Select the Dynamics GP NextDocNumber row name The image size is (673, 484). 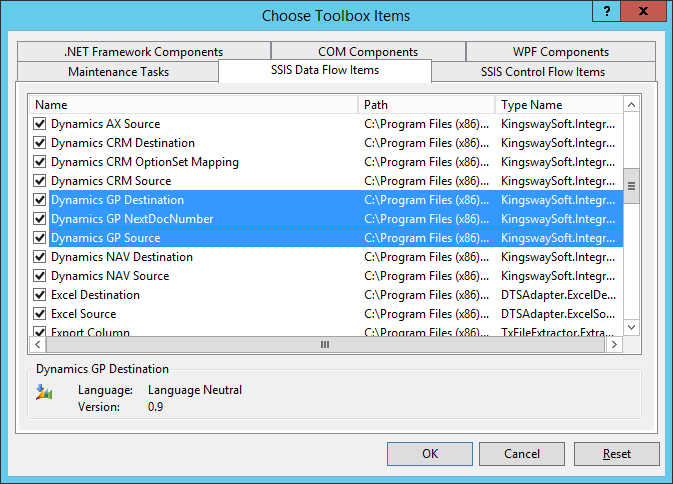(x=132, y=219)
